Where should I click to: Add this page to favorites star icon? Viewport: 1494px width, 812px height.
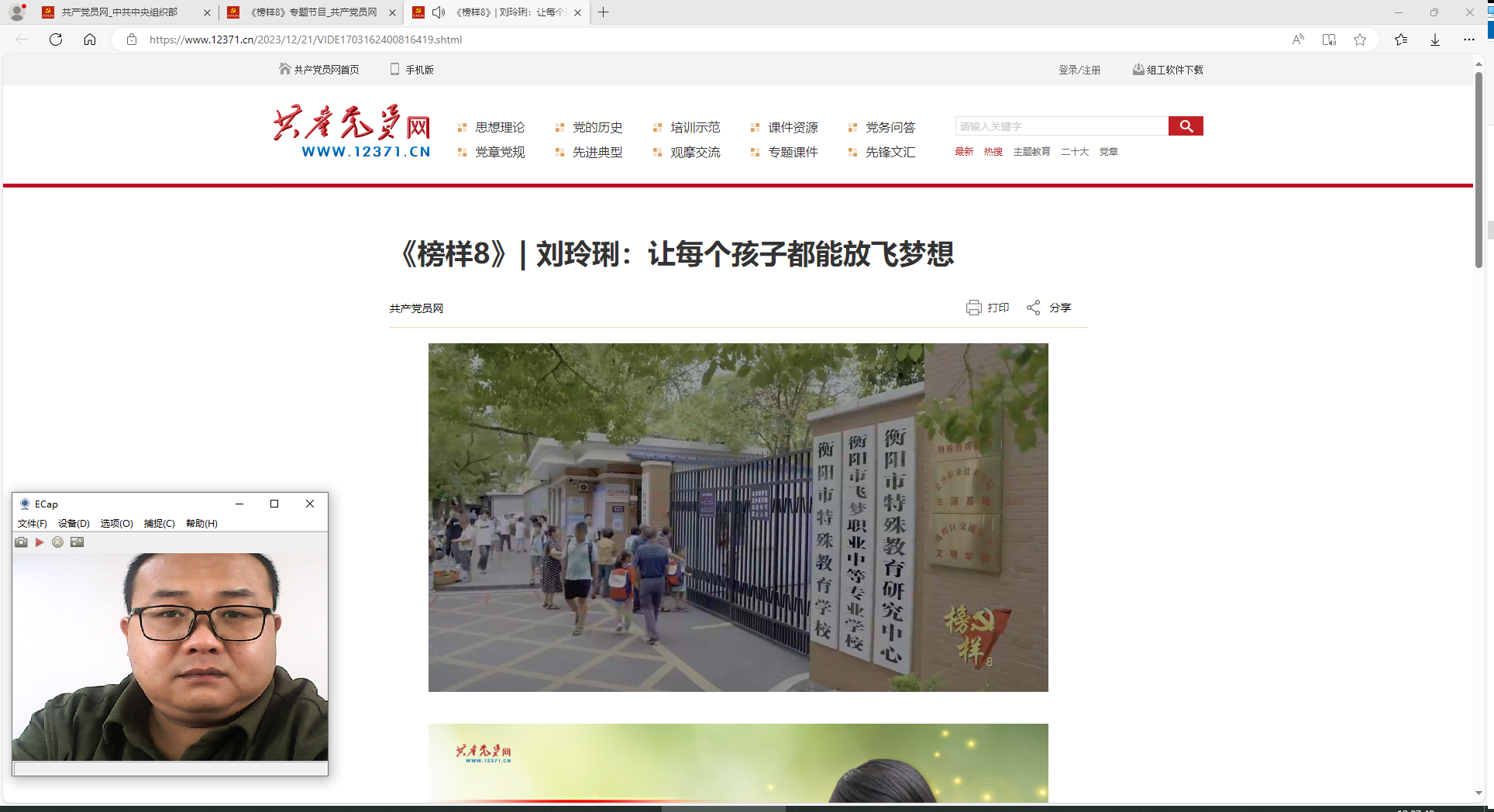tap(1360, 40)
